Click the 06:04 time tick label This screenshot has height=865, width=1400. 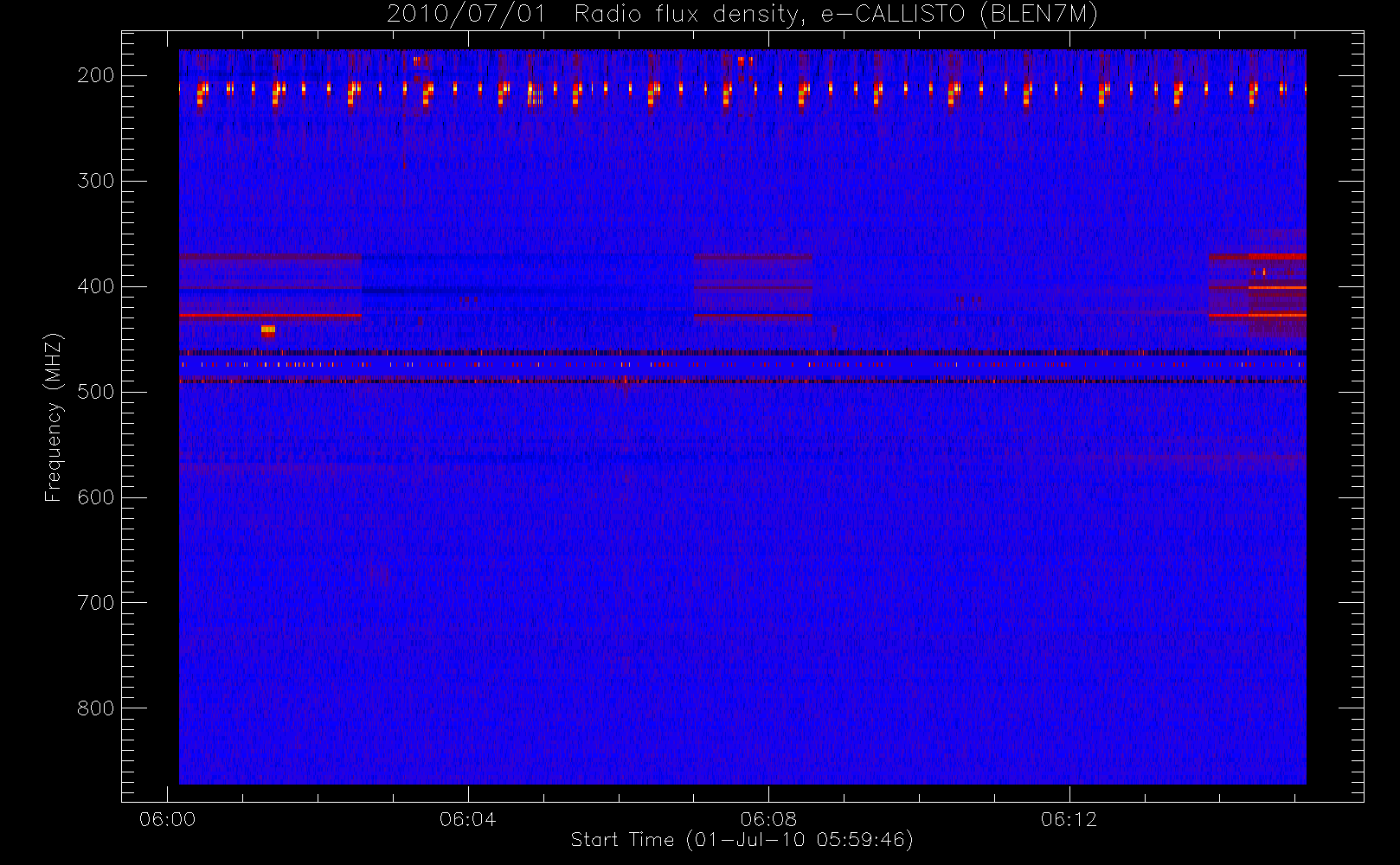coord(468,819)
